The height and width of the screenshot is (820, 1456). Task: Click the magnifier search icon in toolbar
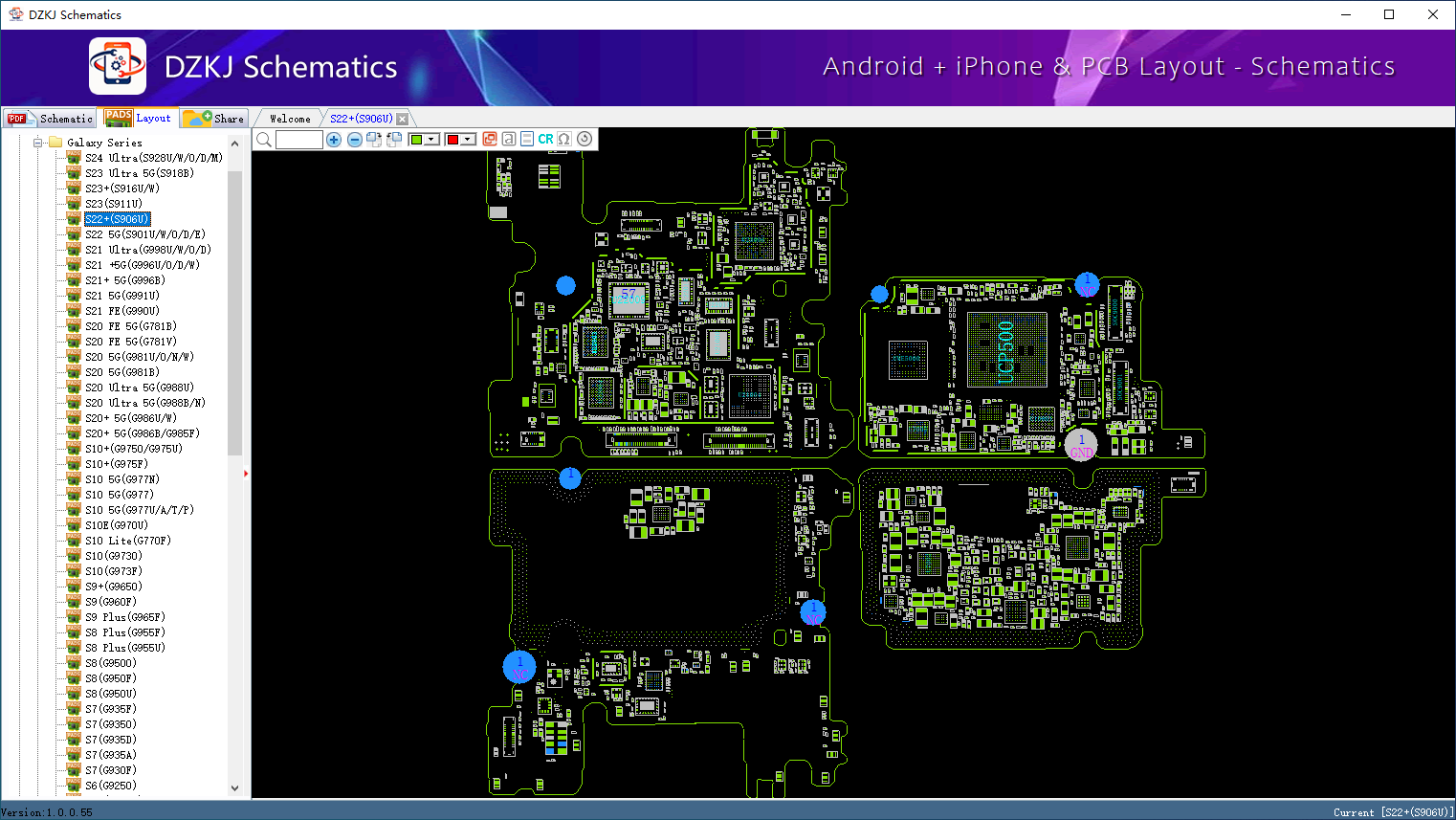(264, 140)
